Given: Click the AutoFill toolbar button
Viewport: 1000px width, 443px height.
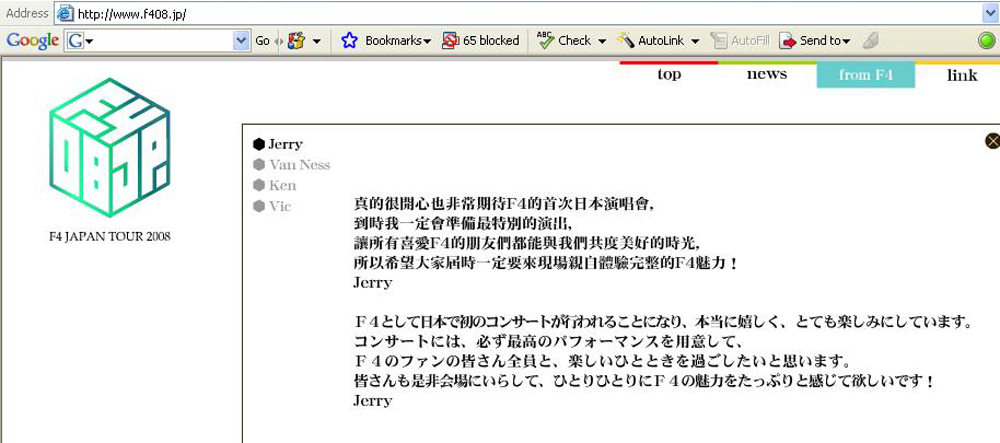Looking at the screenshot, I should (740, 41).
